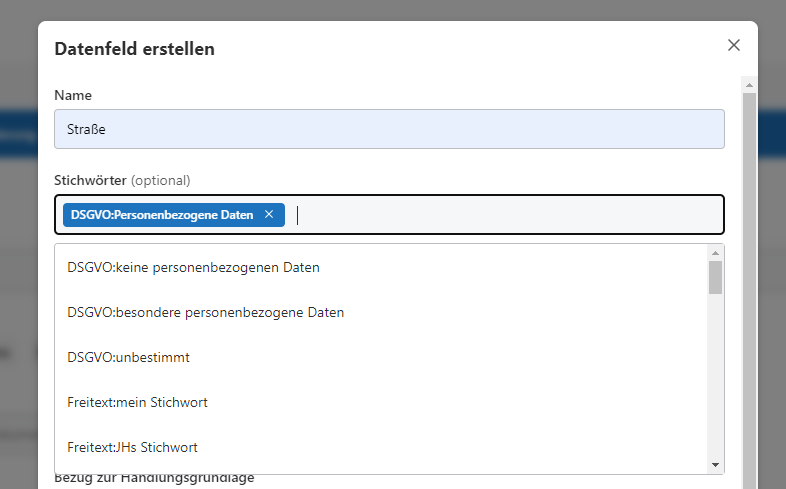Click the Datenfeld erstellen heading
The height and width of the screenshot is (489, 786).
134,48
